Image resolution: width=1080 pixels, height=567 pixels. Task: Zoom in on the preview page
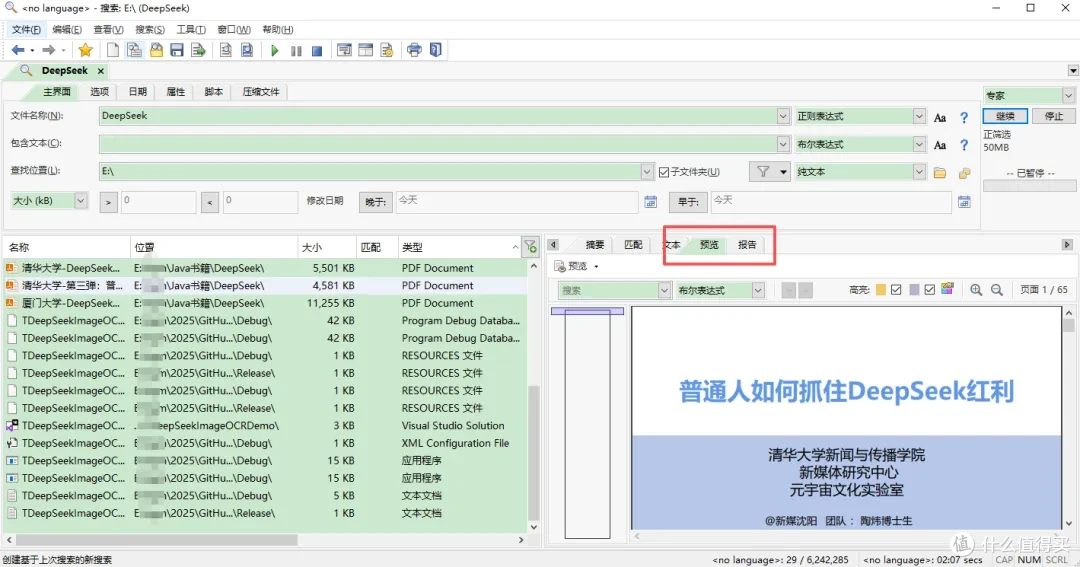976,290
